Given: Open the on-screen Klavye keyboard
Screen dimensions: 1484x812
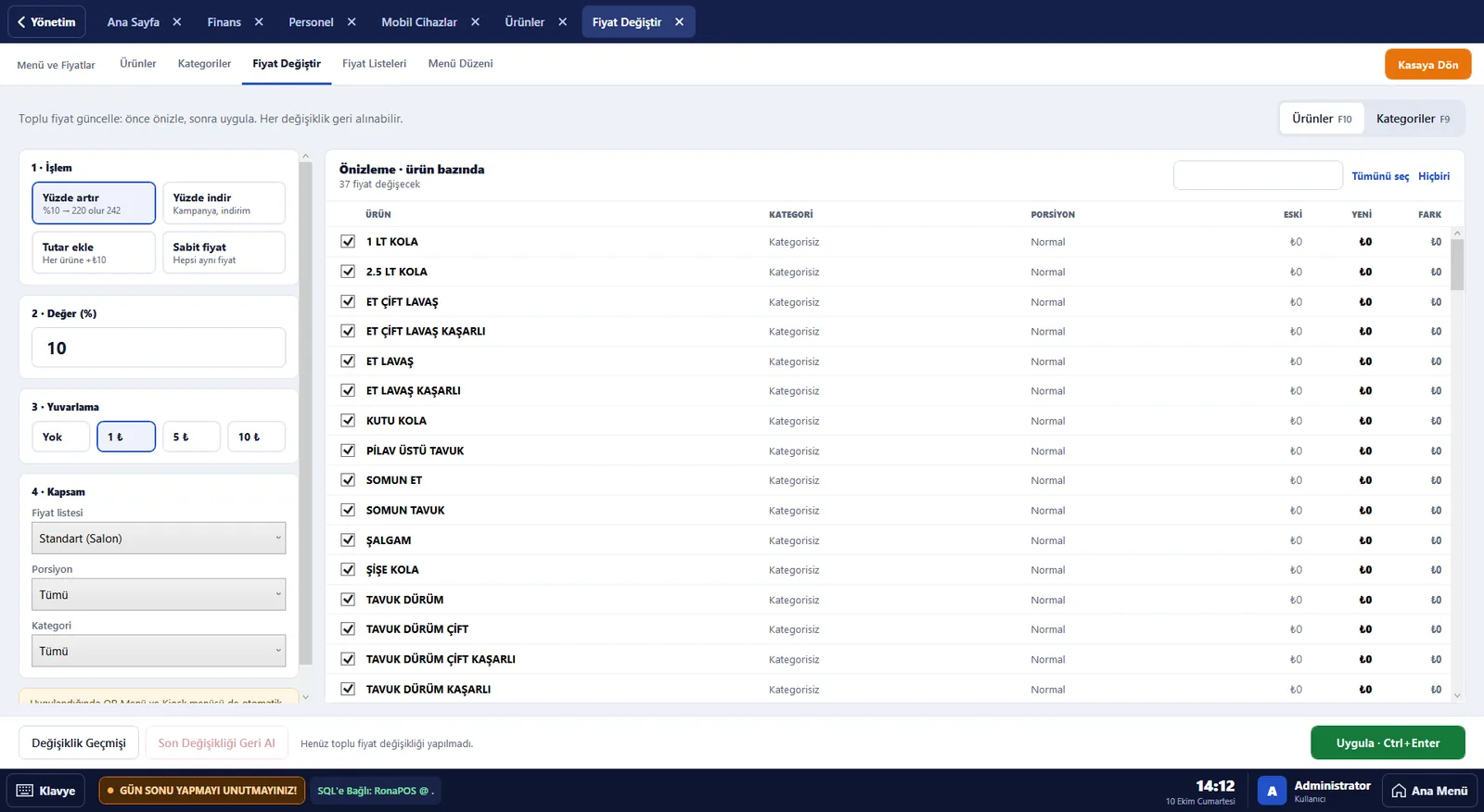Looking at the screenshot, I should tap(46, 791).
